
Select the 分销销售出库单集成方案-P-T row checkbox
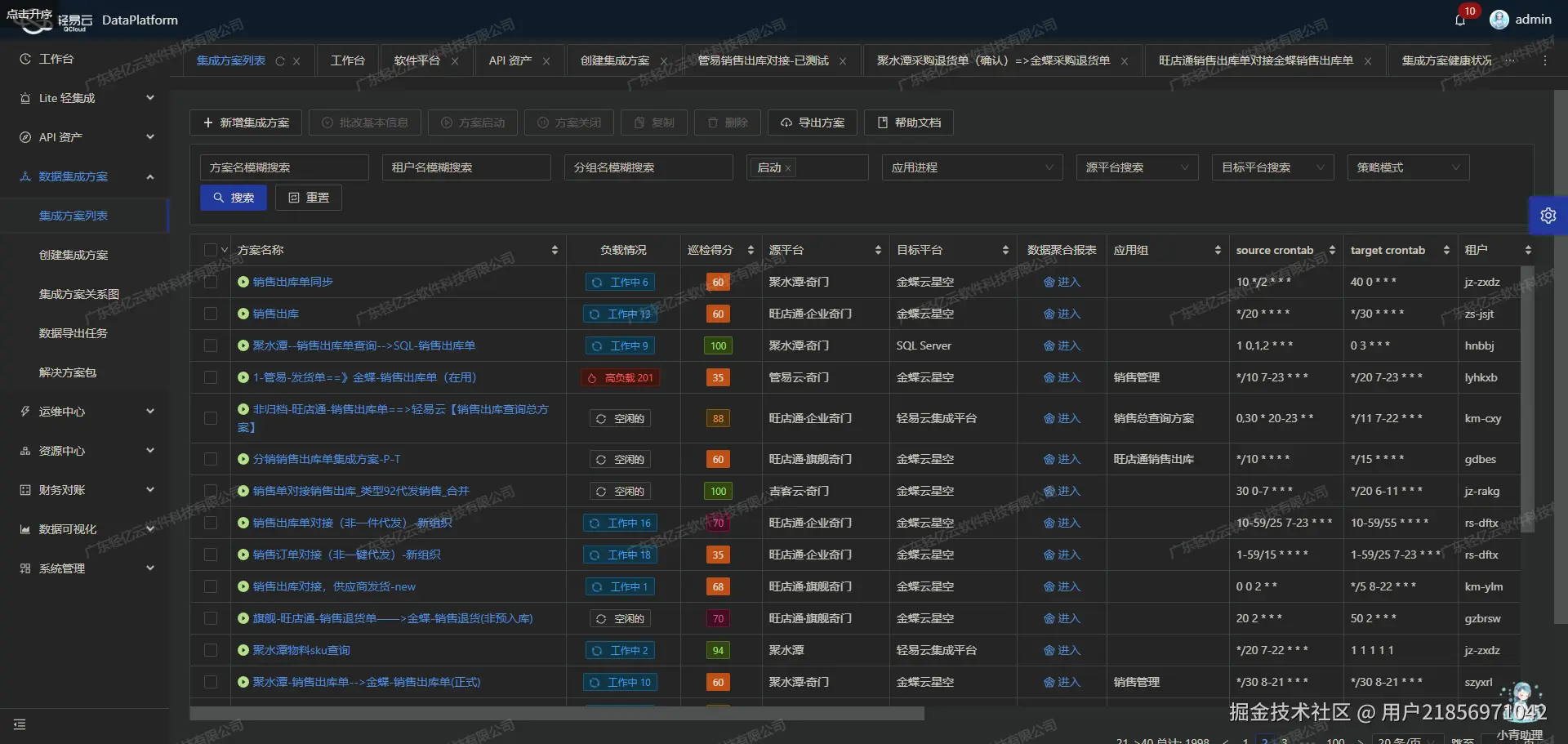[210, 459]
